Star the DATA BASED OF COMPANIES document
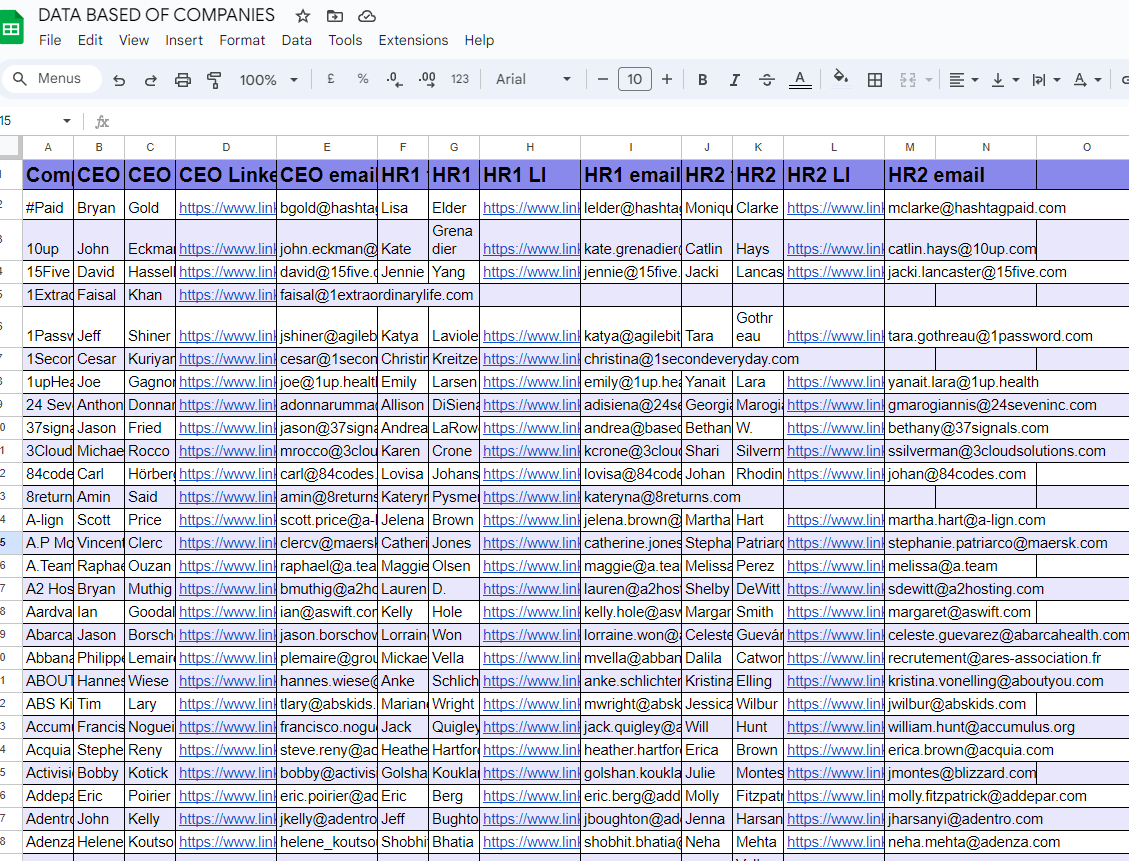 [303, 16]
